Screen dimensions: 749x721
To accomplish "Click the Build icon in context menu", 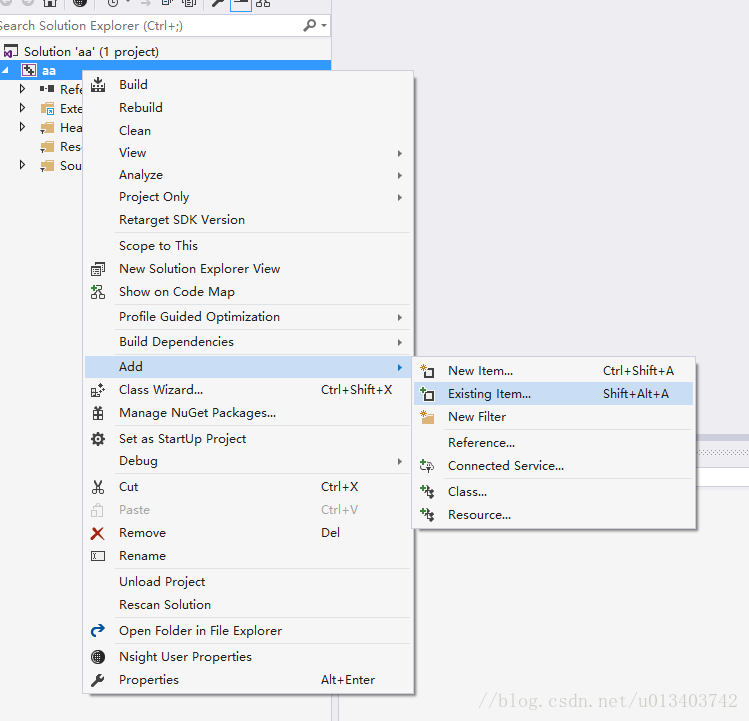I will 98,85.
